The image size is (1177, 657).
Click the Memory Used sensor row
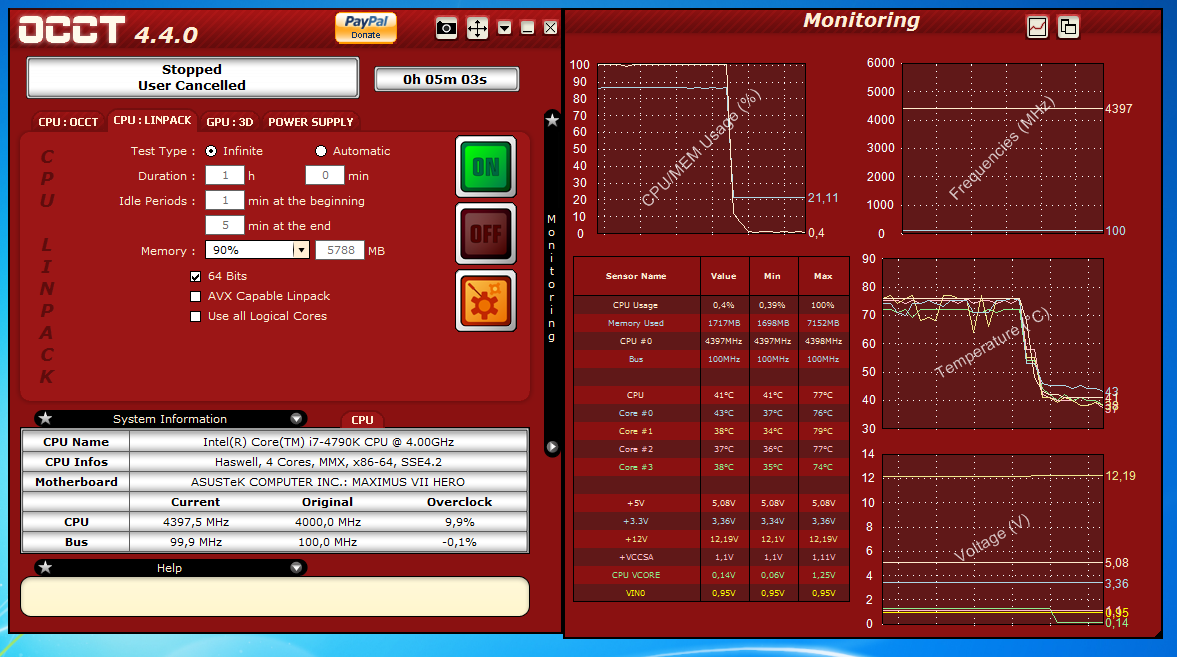(x=711, y=323)
